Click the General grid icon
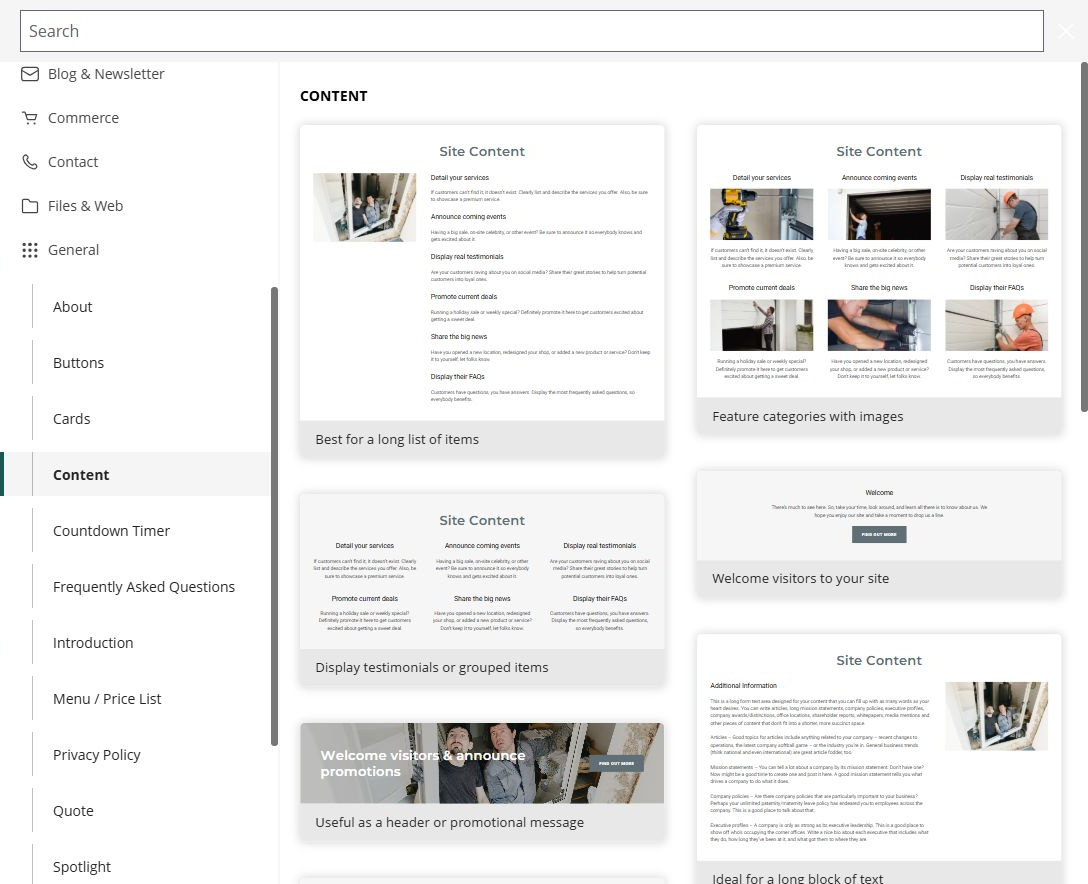Viewport: 1088px width, 884px height. tap(30, 250)
